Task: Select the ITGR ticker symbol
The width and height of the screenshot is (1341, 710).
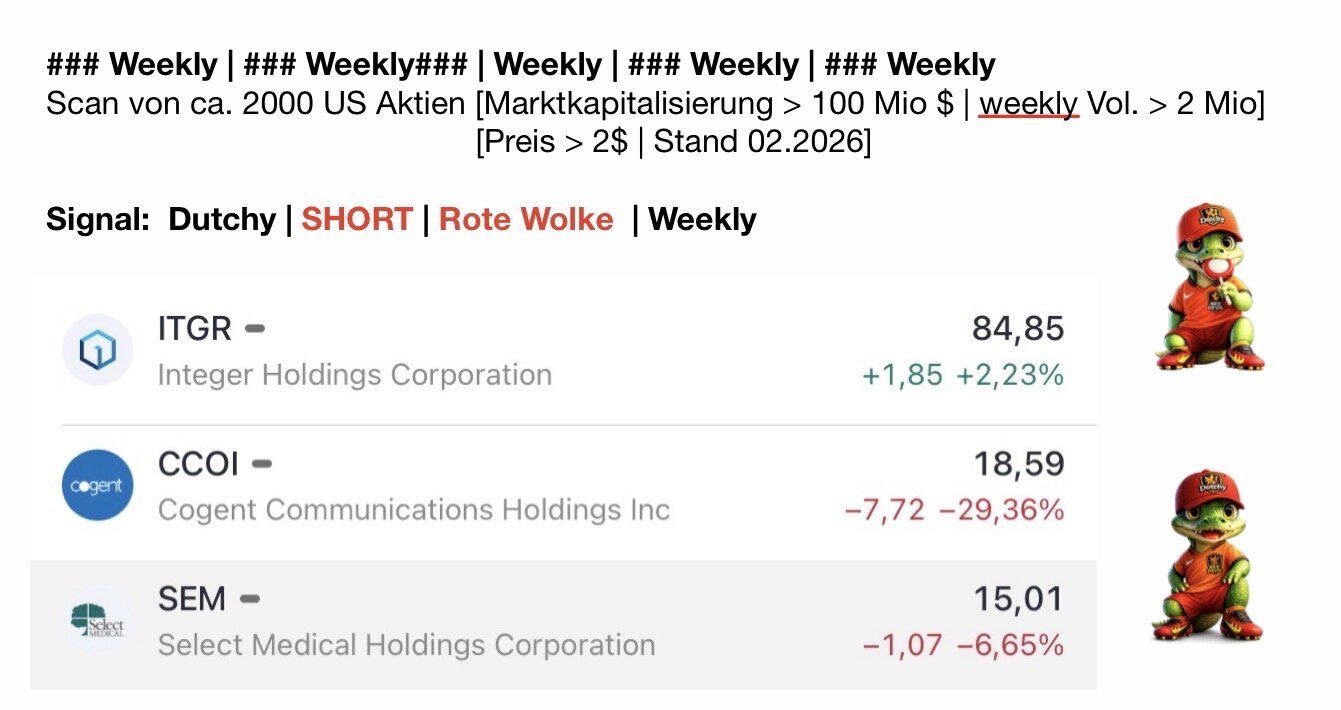Action: [x=194, y=328]
